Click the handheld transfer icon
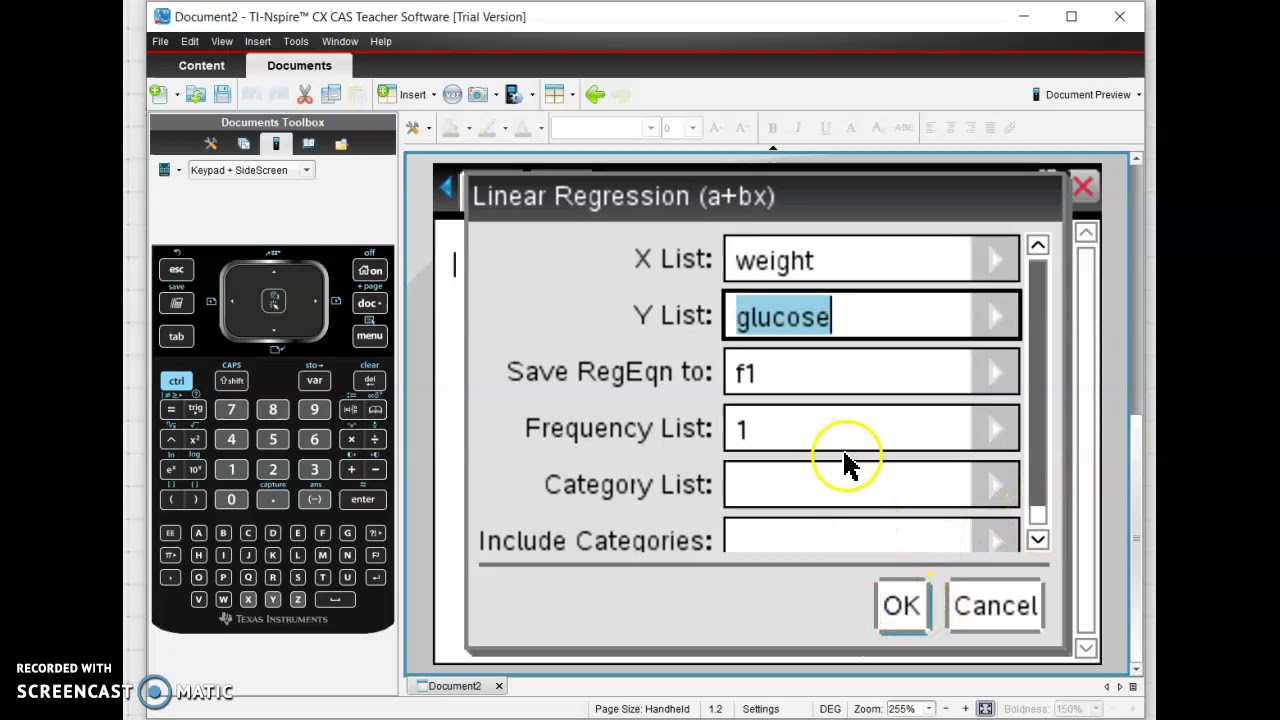1280x720 pixels. pyautogui.click(x=514, y=94)
